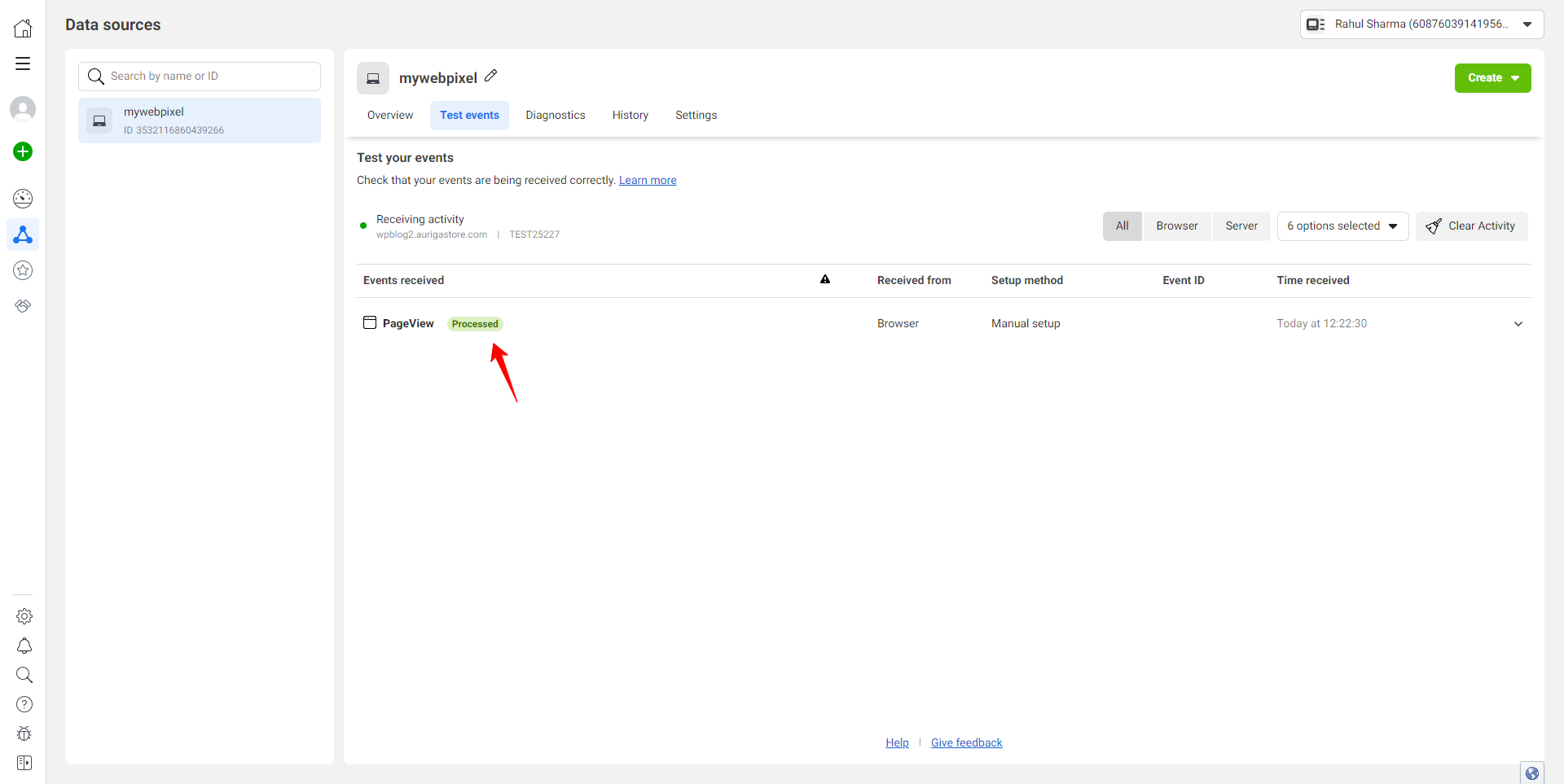Click the warning triangle column icon
Screen dimensions: 1564x784
point(825,279)
